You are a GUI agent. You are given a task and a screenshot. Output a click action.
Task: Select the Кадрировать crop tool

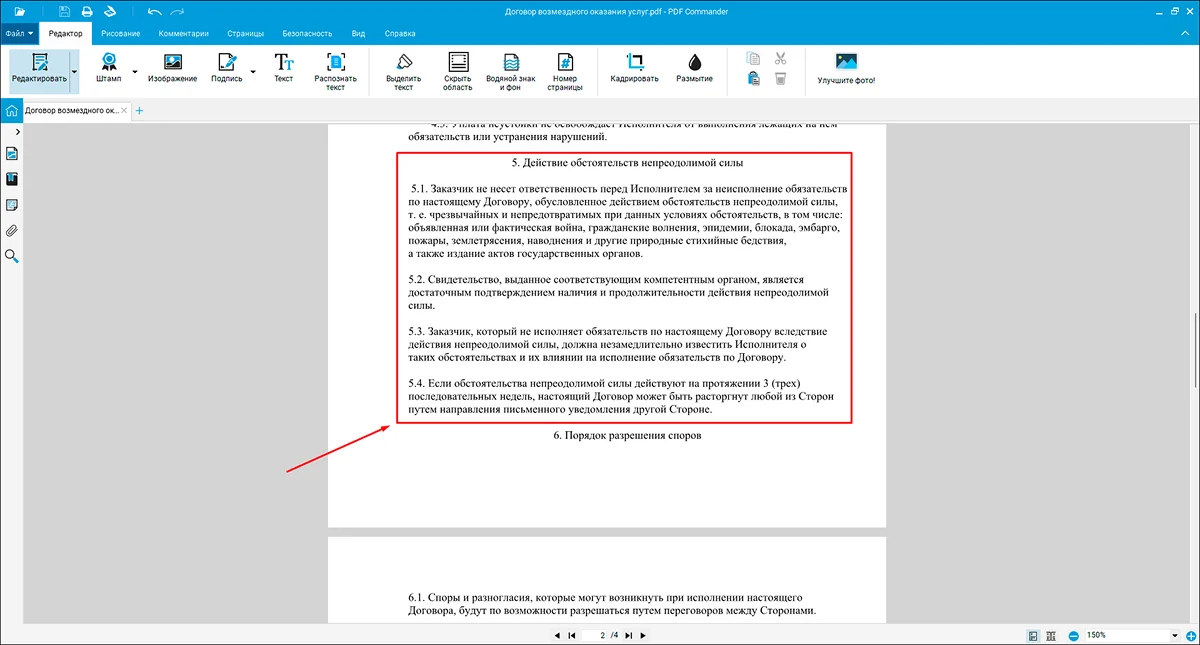635,69
